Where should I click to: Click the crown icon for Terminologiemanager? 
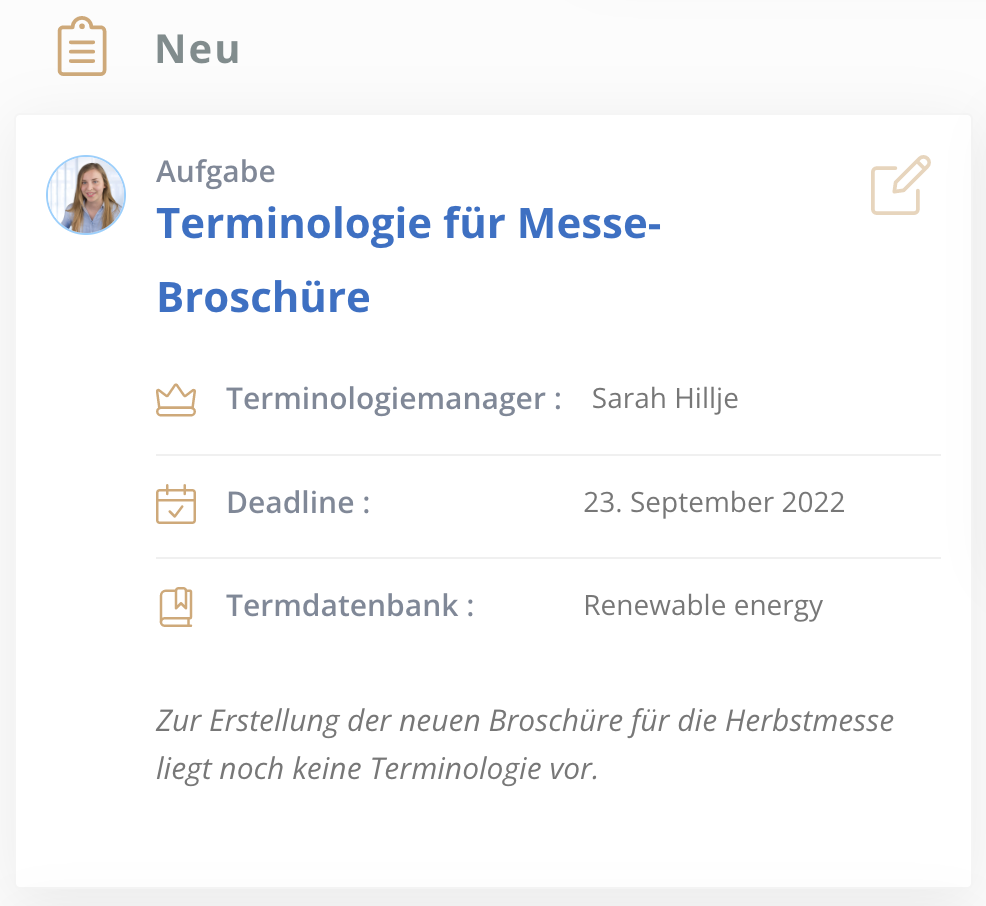click(176, 400)
